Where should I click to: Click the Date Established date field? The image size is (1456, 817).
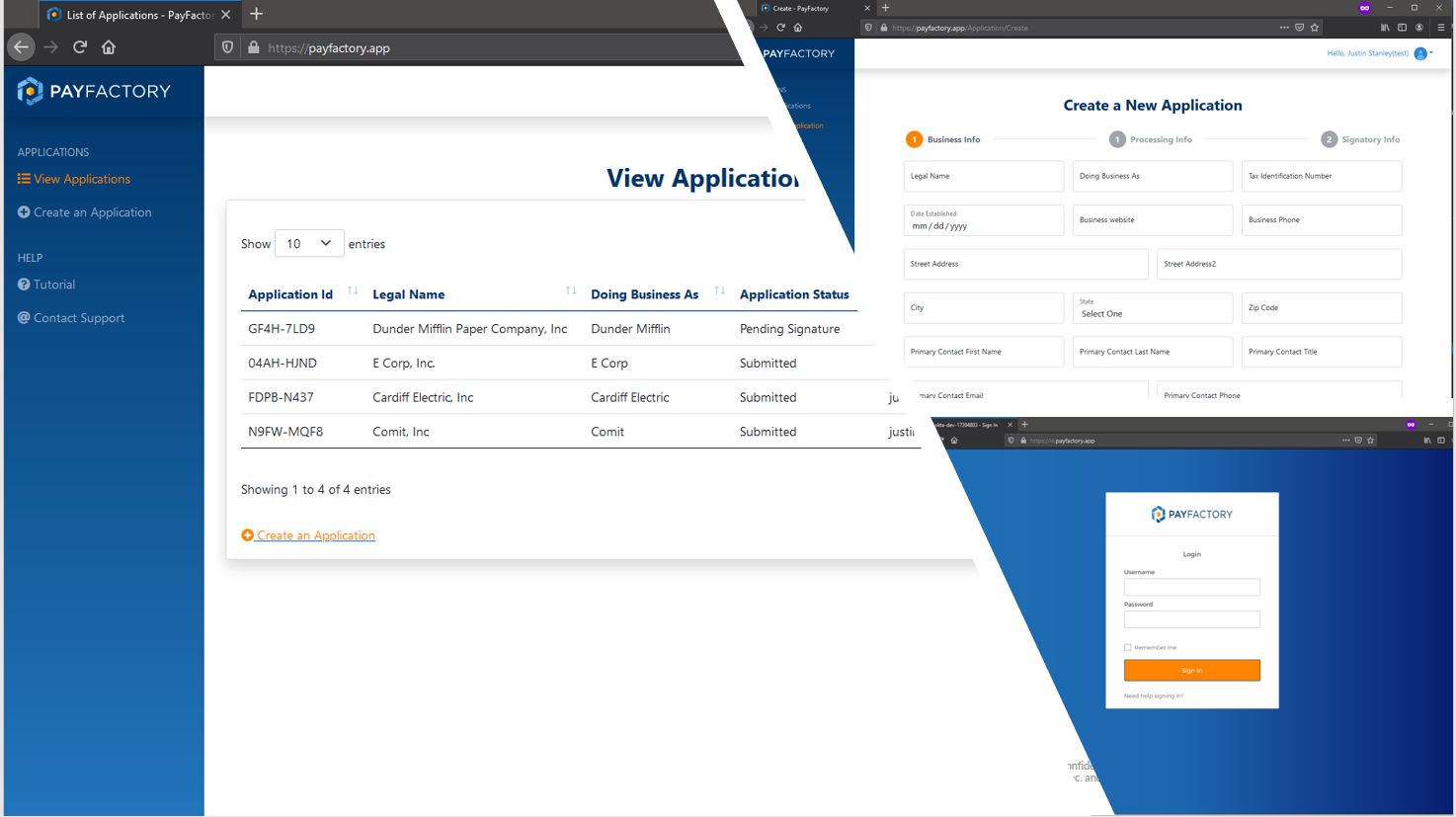click(984, 220)
